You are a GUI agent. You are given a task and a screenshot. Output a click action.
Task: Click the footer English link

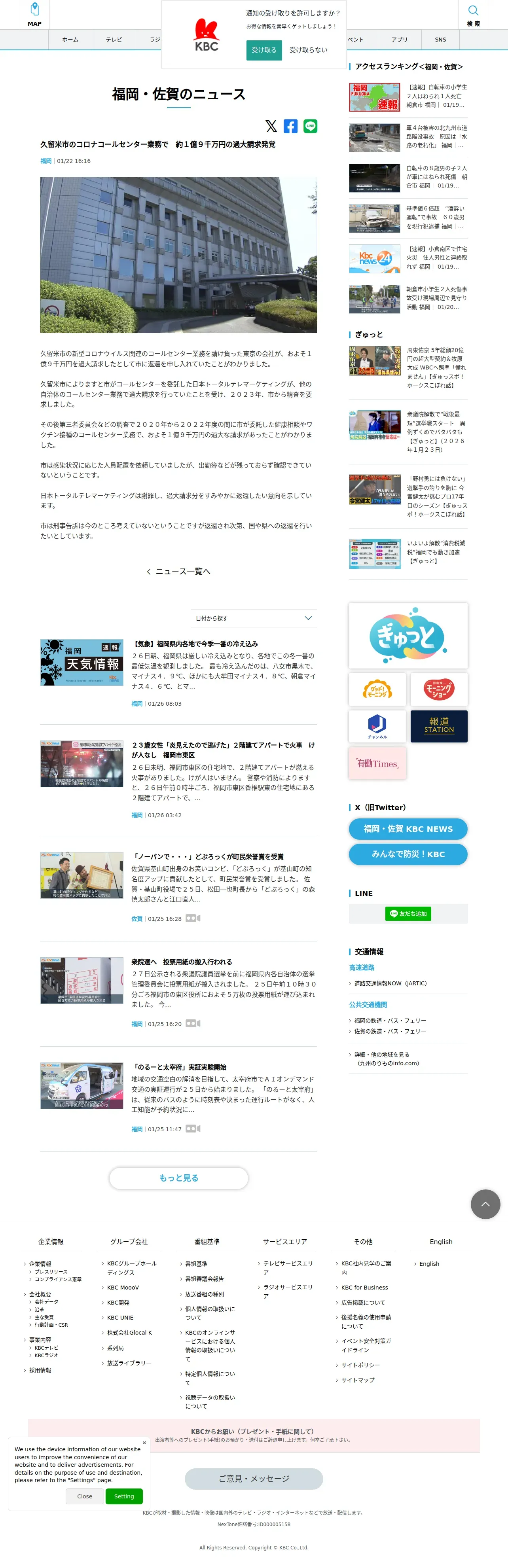coord(429,1264)
